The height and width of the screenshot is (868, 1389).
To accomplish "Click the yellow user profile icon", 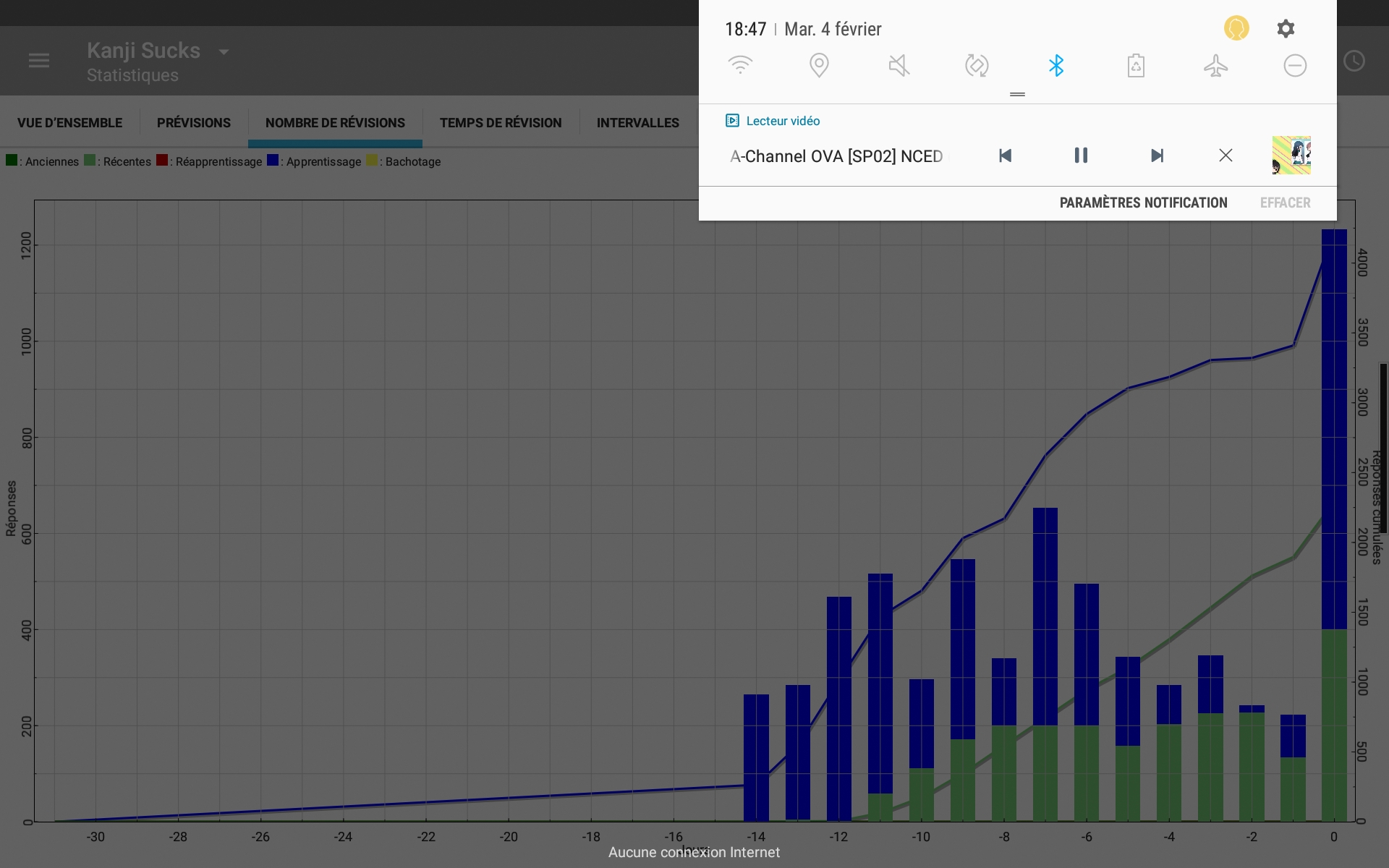I will coord(1236,29).
